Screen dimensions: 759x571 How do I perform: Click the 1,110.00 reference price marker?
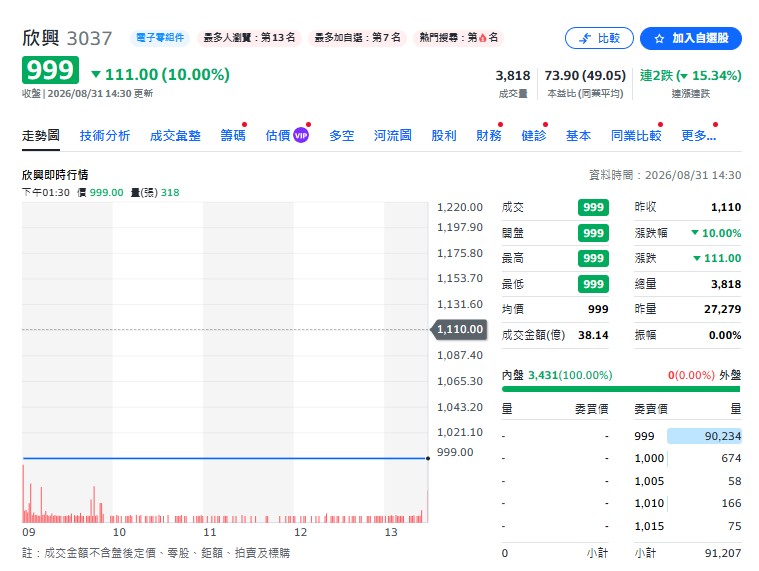pyautogui.click(x=459, y=330)
